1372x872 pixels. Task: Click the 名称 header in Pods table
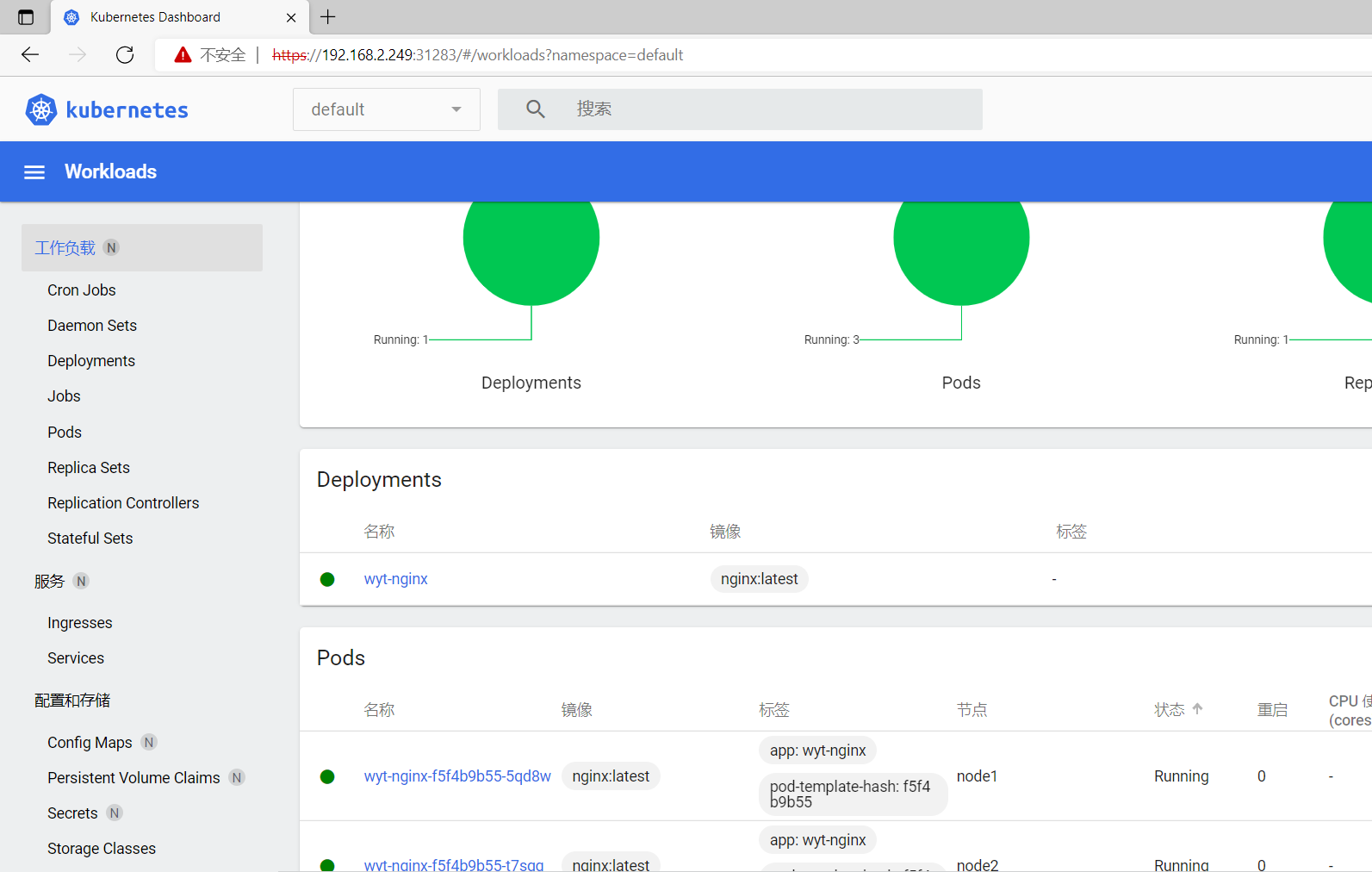[379, 710]
